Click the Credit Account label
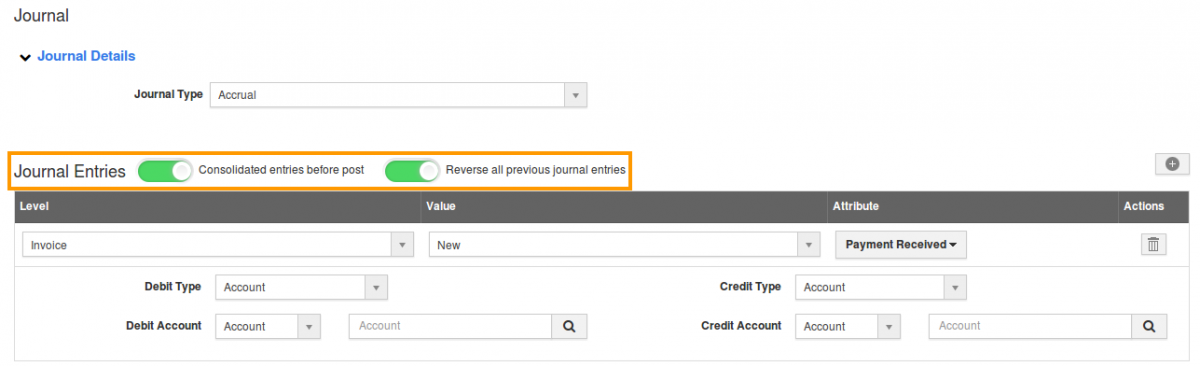The image size is (1200, 366). click(x=741, y=325)
